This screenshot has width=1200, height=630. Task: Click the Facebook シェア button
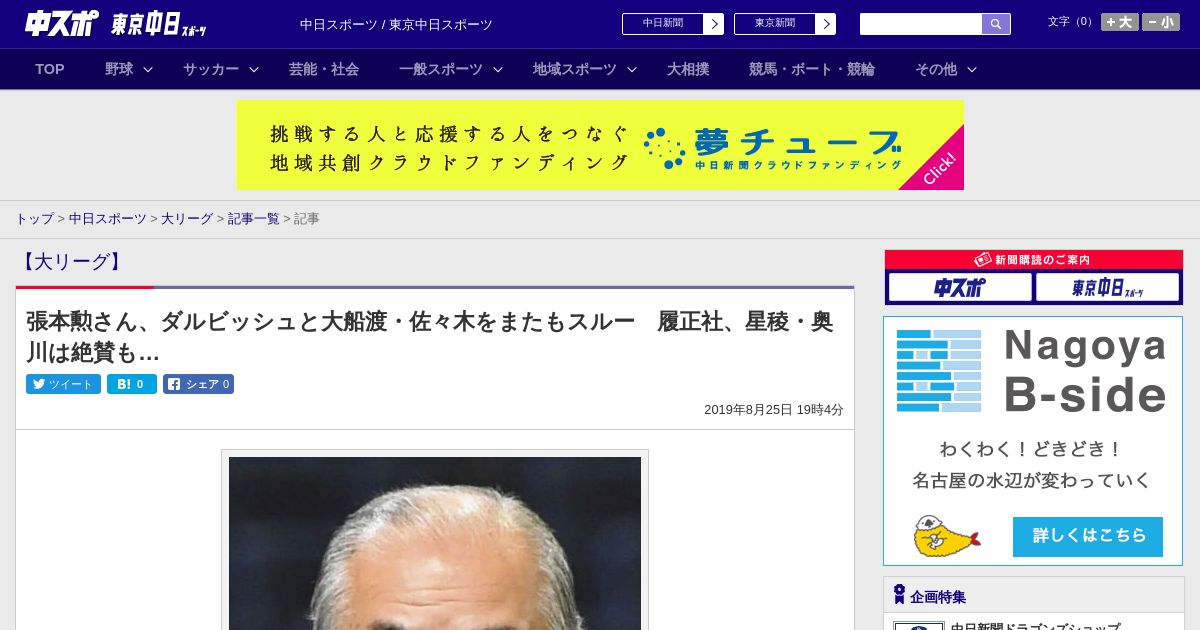[x=198, y=384]
